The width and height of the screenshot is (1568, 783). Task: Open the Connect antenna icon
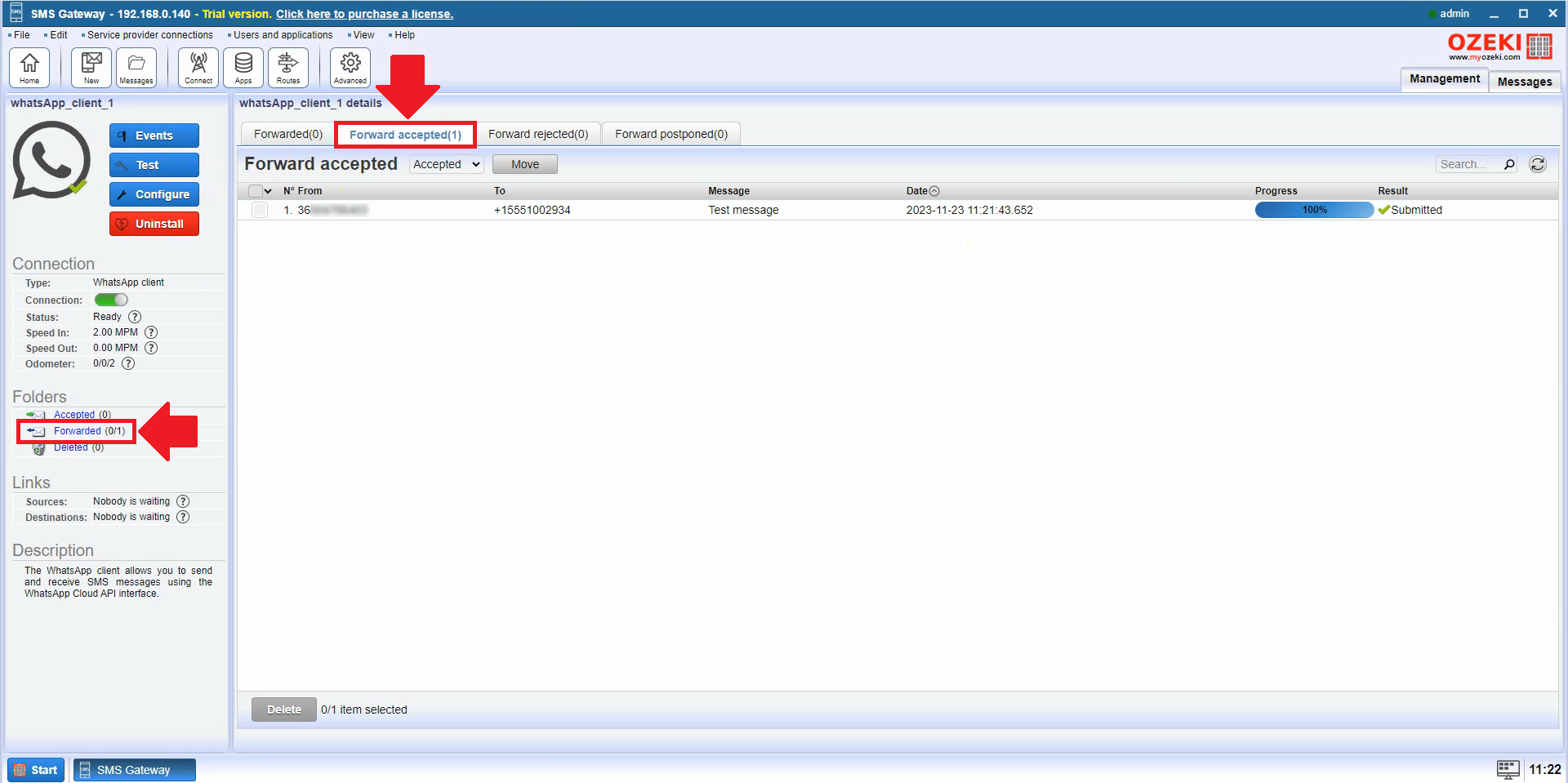[x=198, y=67]
